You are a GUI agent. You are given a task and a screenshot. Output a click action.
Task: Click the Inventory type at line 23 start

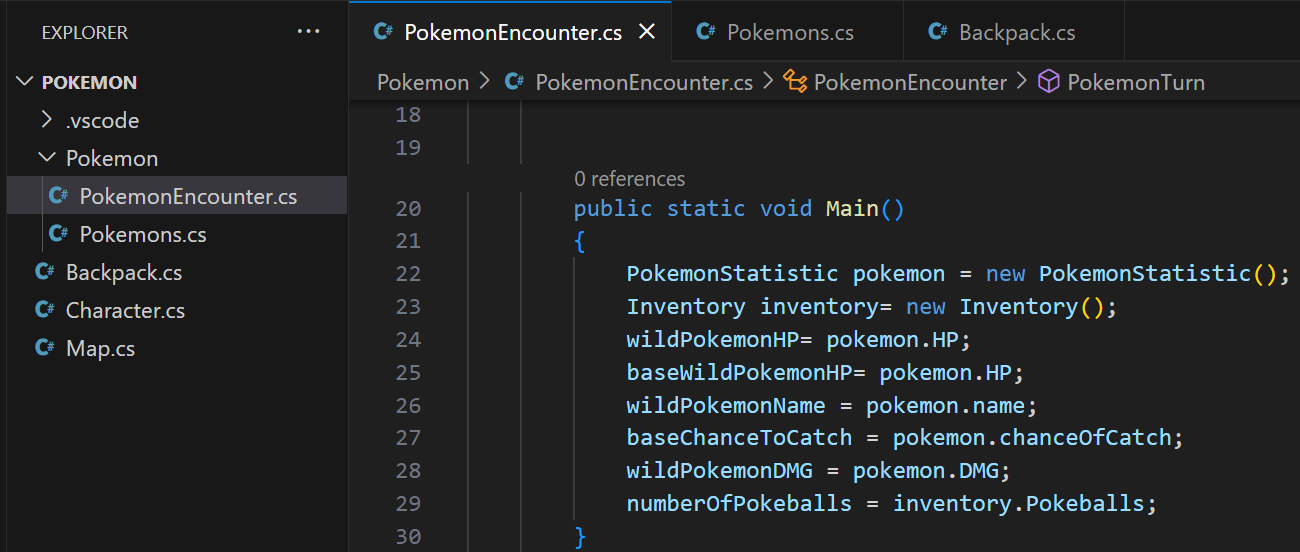(686, 307)
